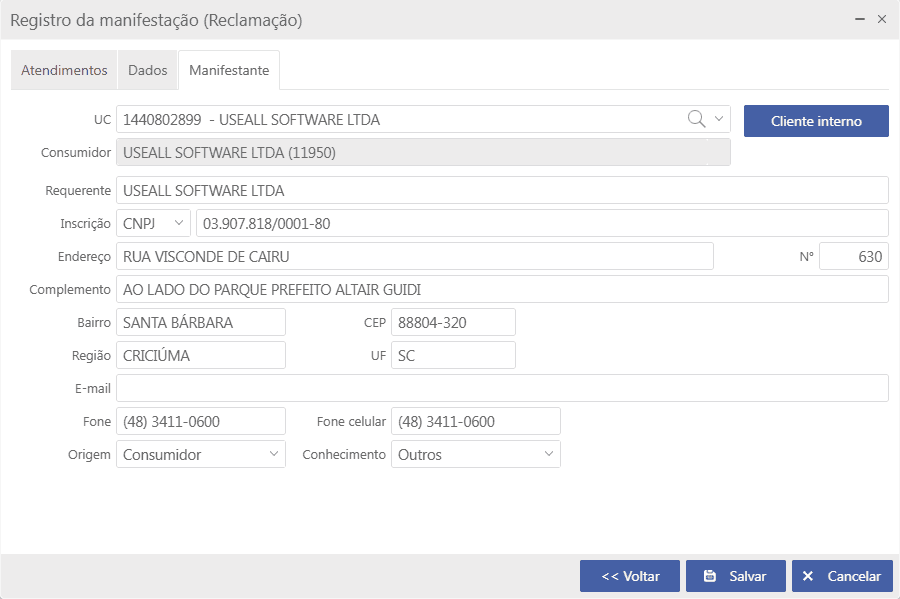The width and height of the screenshot is (900, 599).
Task: Click the Complemento input field
Action: click(x=502, y=289)
